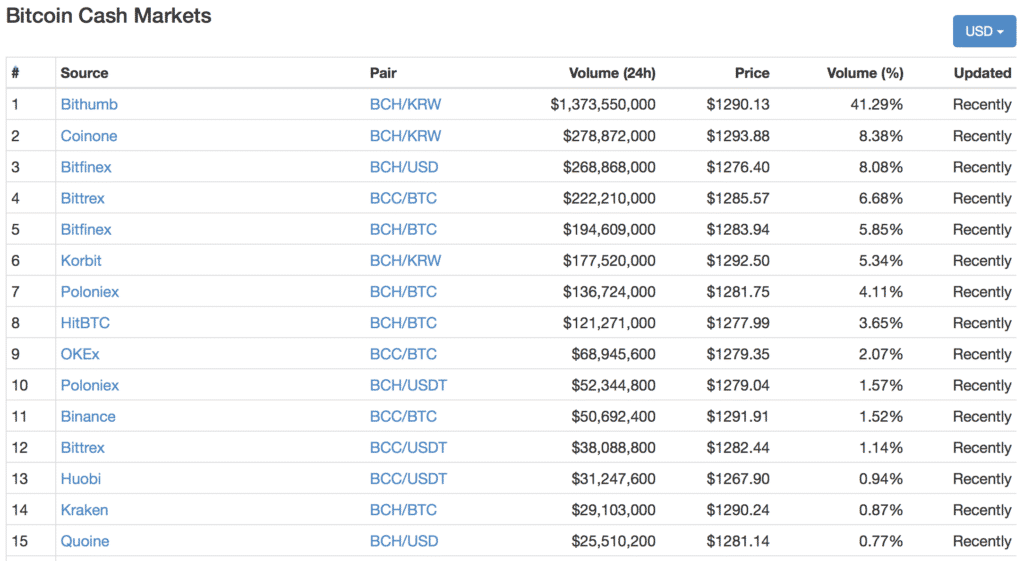Select Kraken's volume $29,103,000
The height and width of the screenshot is (561, 1024).
613,510
